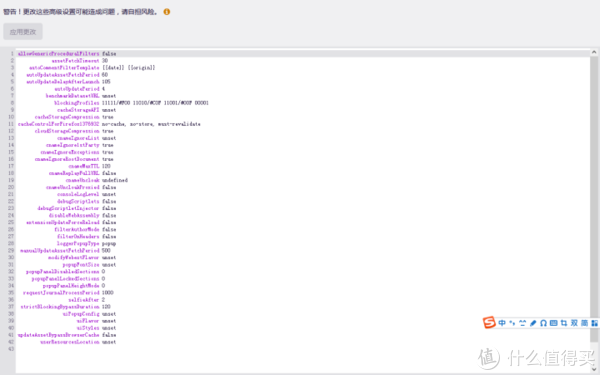Click the 应用更改 apply changes button
600x375 pixels.
coord(23,32)
